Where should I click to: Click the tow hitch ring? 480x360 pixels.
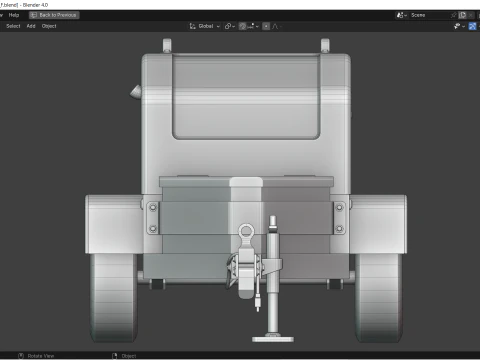pos(246,231)
